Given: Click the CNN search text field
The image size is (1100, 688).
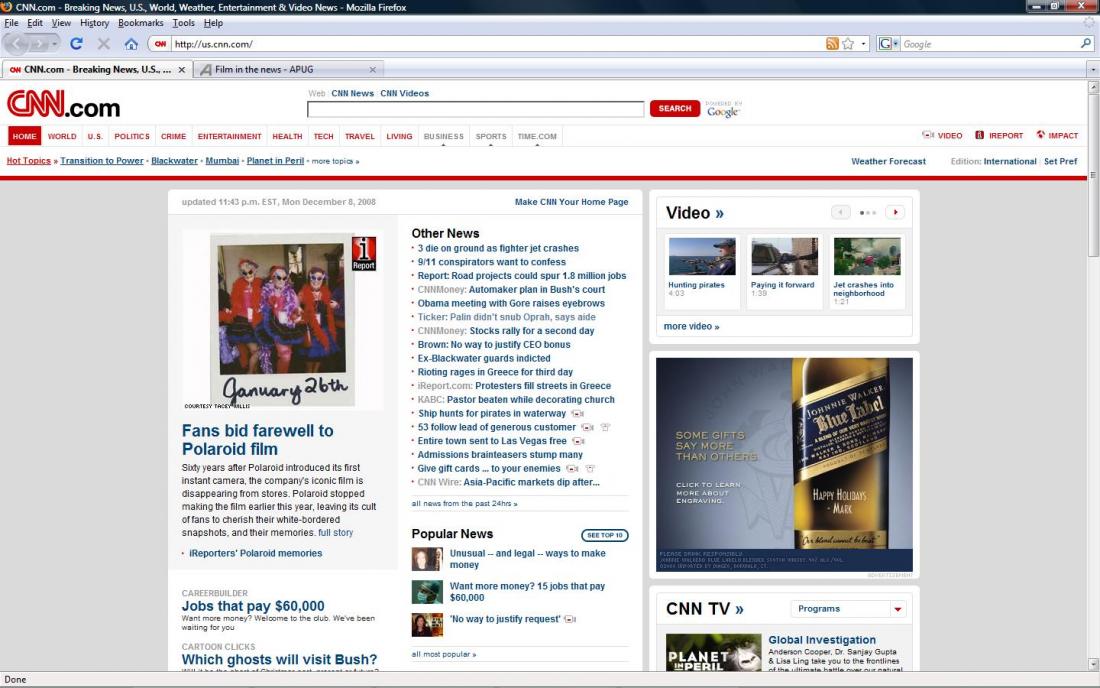Looking at the screenshot, I should 476,109.
